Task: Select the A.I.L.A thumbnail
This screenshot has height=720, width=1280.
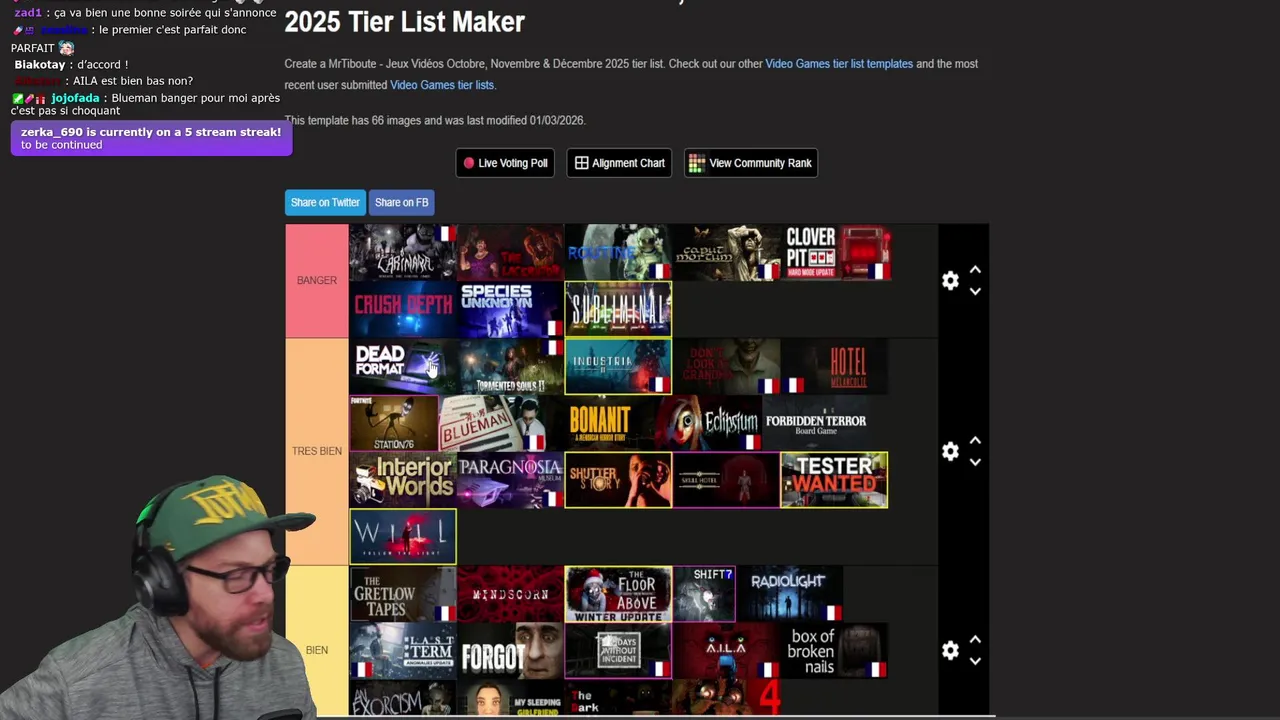Action: 726,651
